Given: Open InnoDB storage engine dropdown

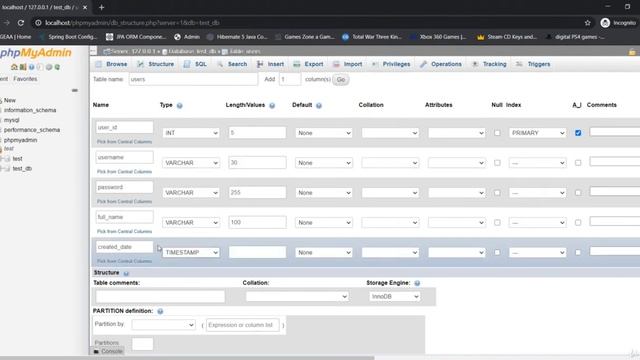Looking at the screenshot, I should click(394, 297).
